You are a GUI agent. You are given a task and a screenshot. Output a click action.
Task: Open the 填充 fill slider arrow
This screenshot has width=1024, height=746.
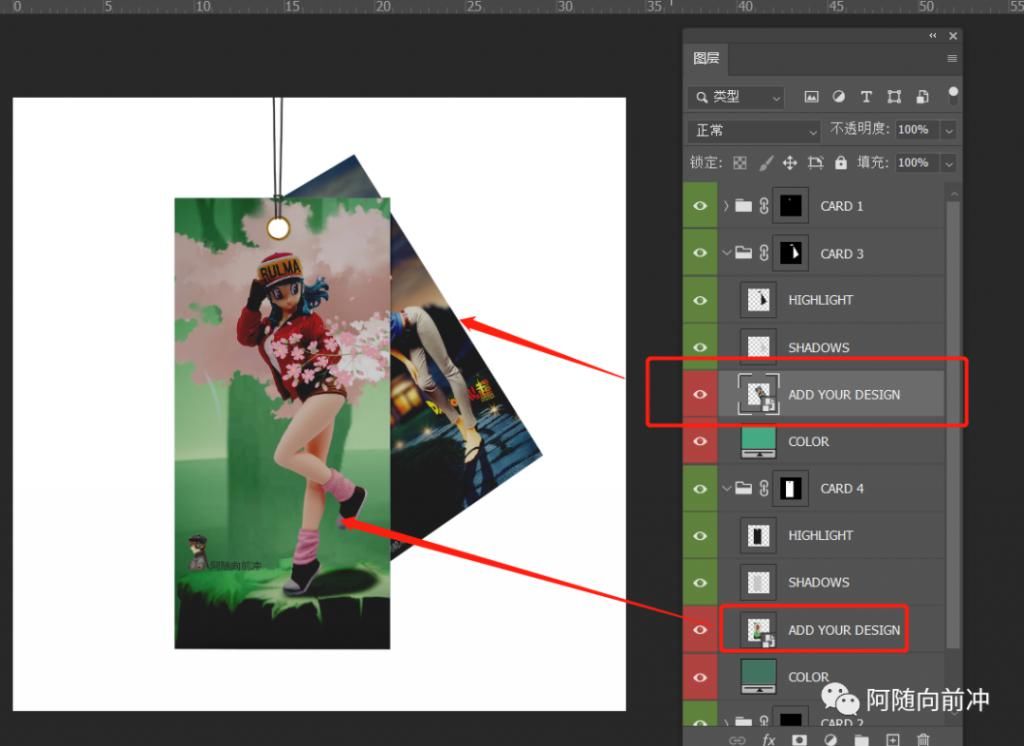point(949,163)
